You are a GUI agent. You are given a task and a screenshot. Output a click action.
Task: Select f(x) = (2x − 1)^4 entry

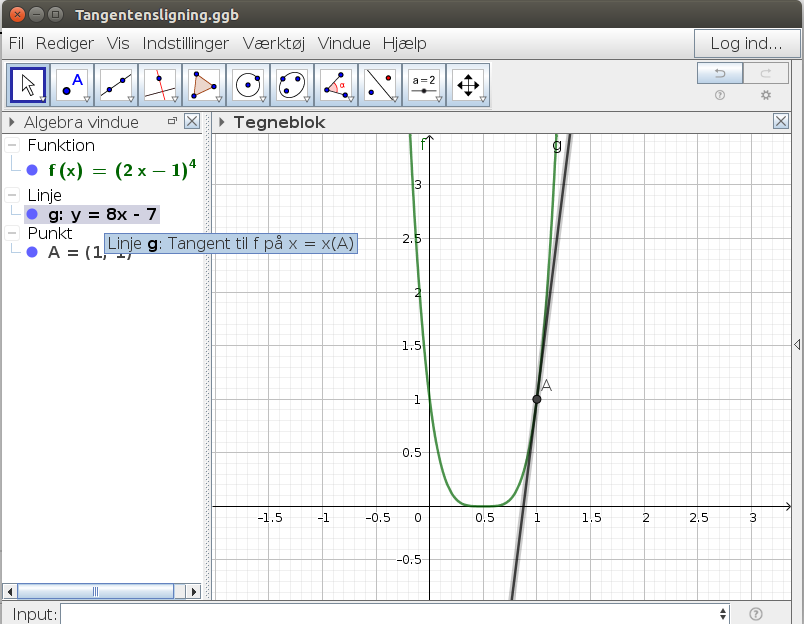point(122,170)
